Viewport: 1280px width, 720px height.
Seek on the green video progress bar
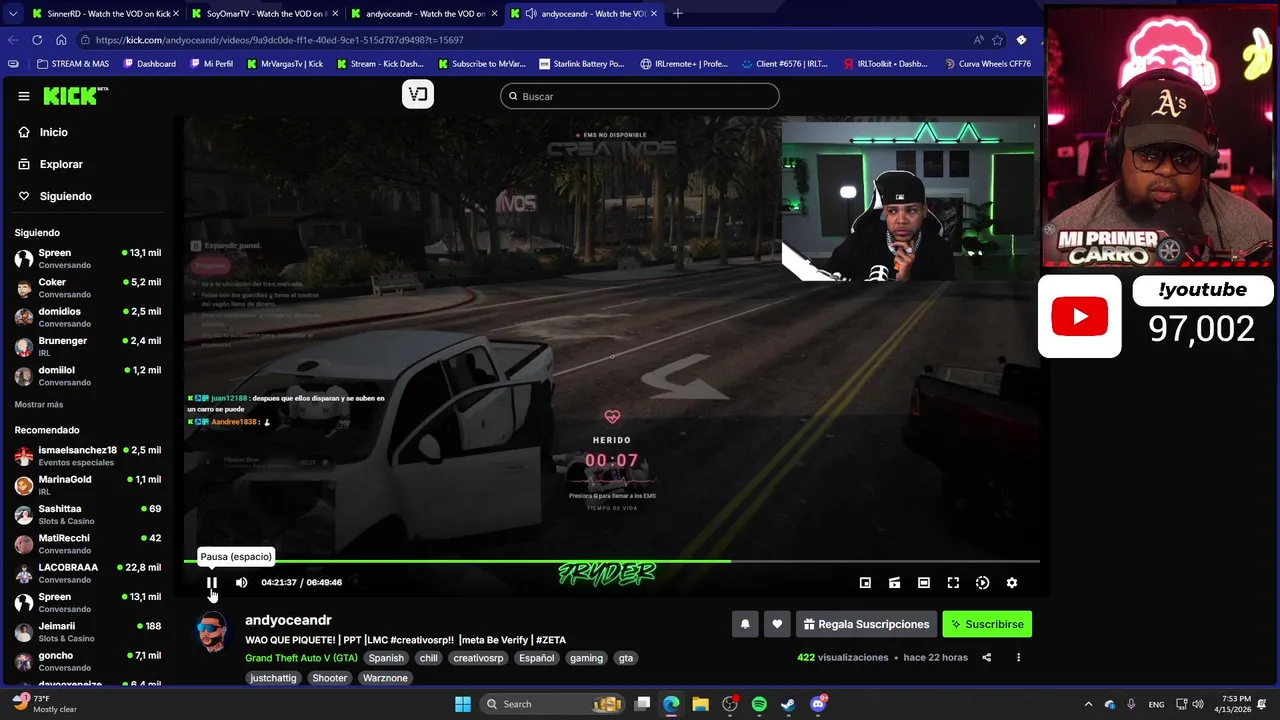(x=611, y=562)
